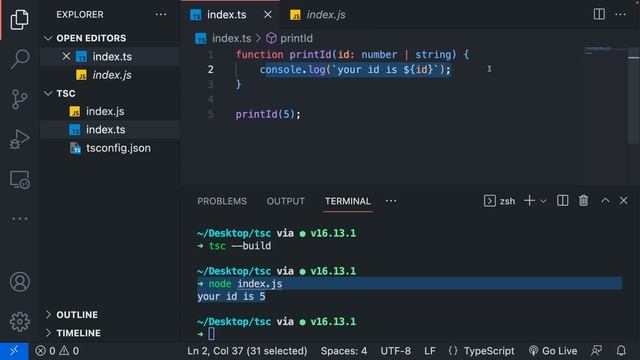Click 'node index.js' command in terminal

point(245,284)
